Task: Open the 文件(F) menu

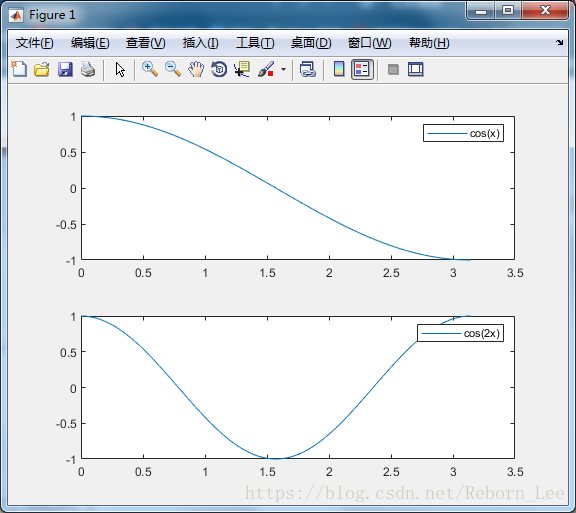Action: click(x=35, y=43)
